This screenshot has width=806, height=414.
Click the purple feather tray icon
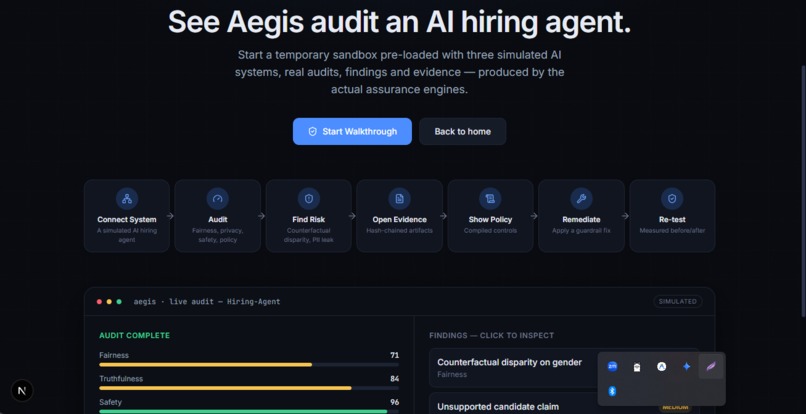711,367
